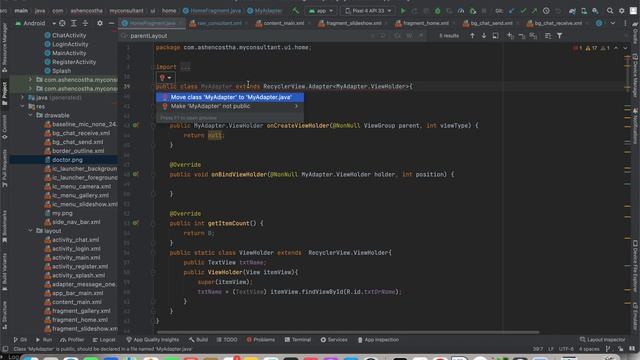Click the home breadcrumb in navigation bar
This screenshot has height=360, width=640.
pos(169,11)
